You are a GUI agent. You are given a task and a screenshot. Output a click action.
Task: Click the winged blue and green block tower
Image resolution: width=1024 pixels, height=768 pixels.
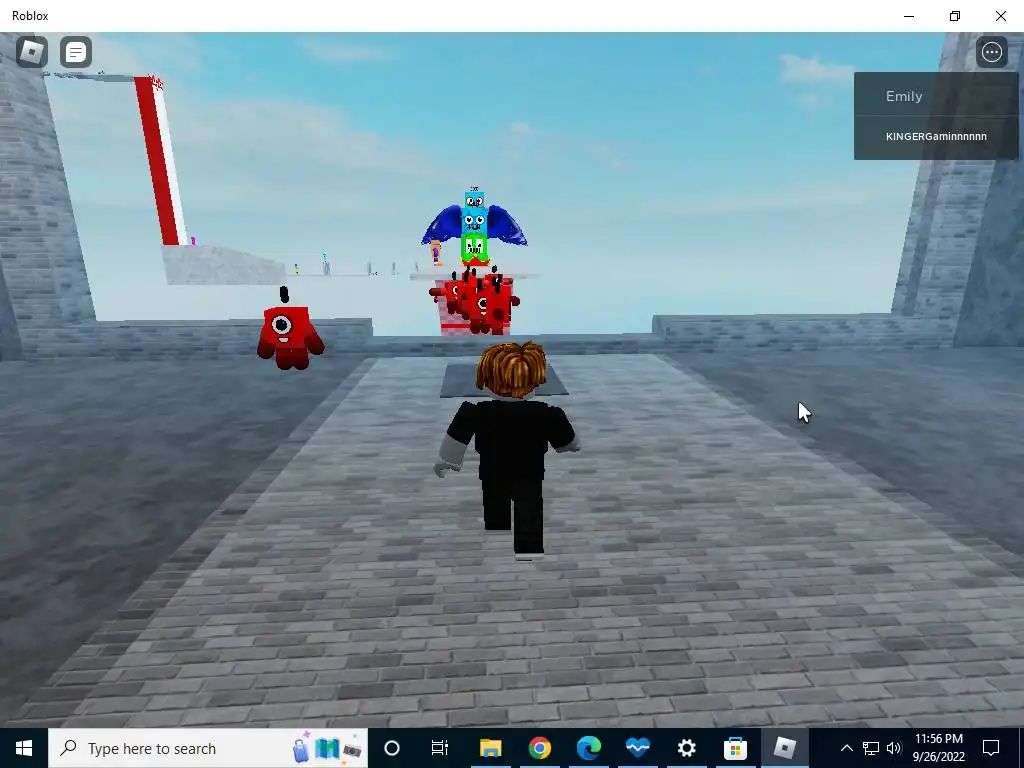(474, 227)
